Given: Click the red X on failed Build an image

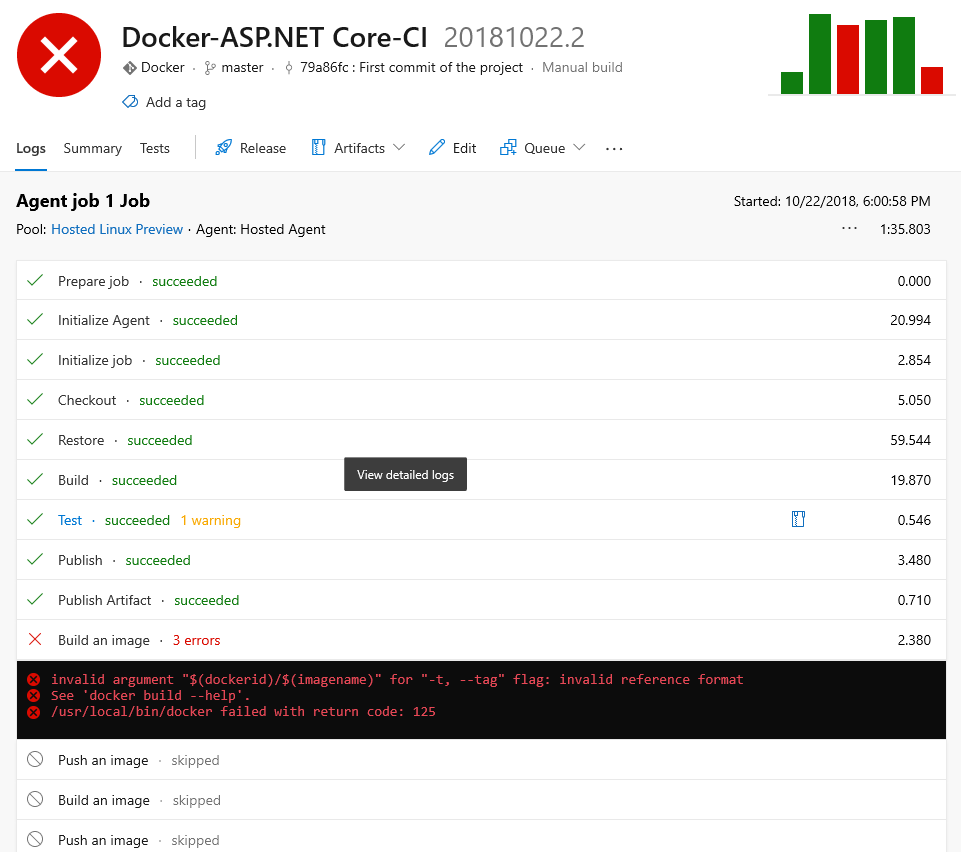Looking at the screenshot, I should 35,639.
